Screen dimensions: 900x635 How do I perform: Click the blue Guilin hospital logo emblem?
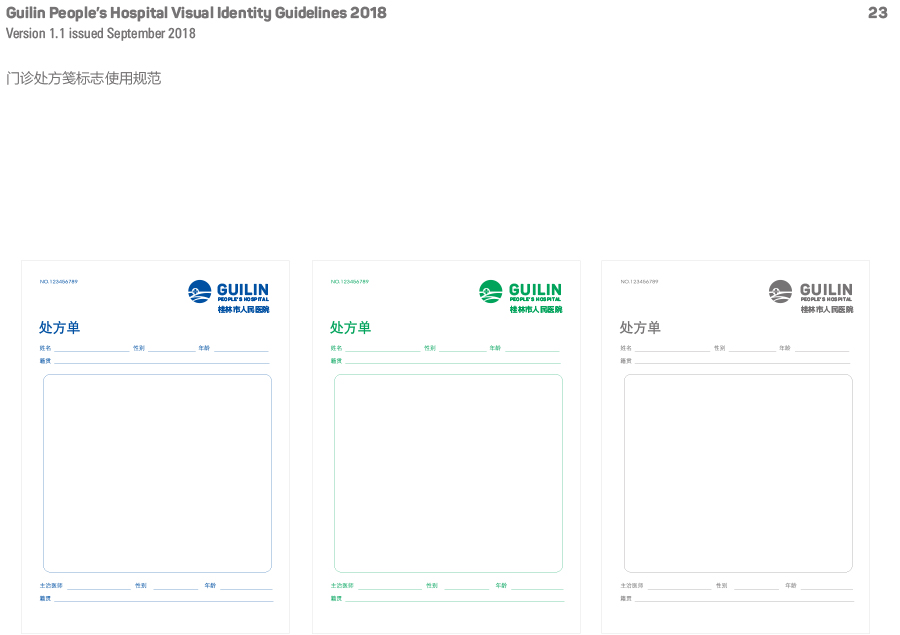(200, 292)
